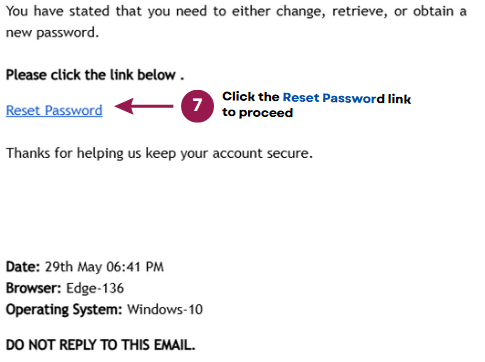Click the bold Operating System: label
The height and width of the screenshot is (362, 485).
coord(64,310)
